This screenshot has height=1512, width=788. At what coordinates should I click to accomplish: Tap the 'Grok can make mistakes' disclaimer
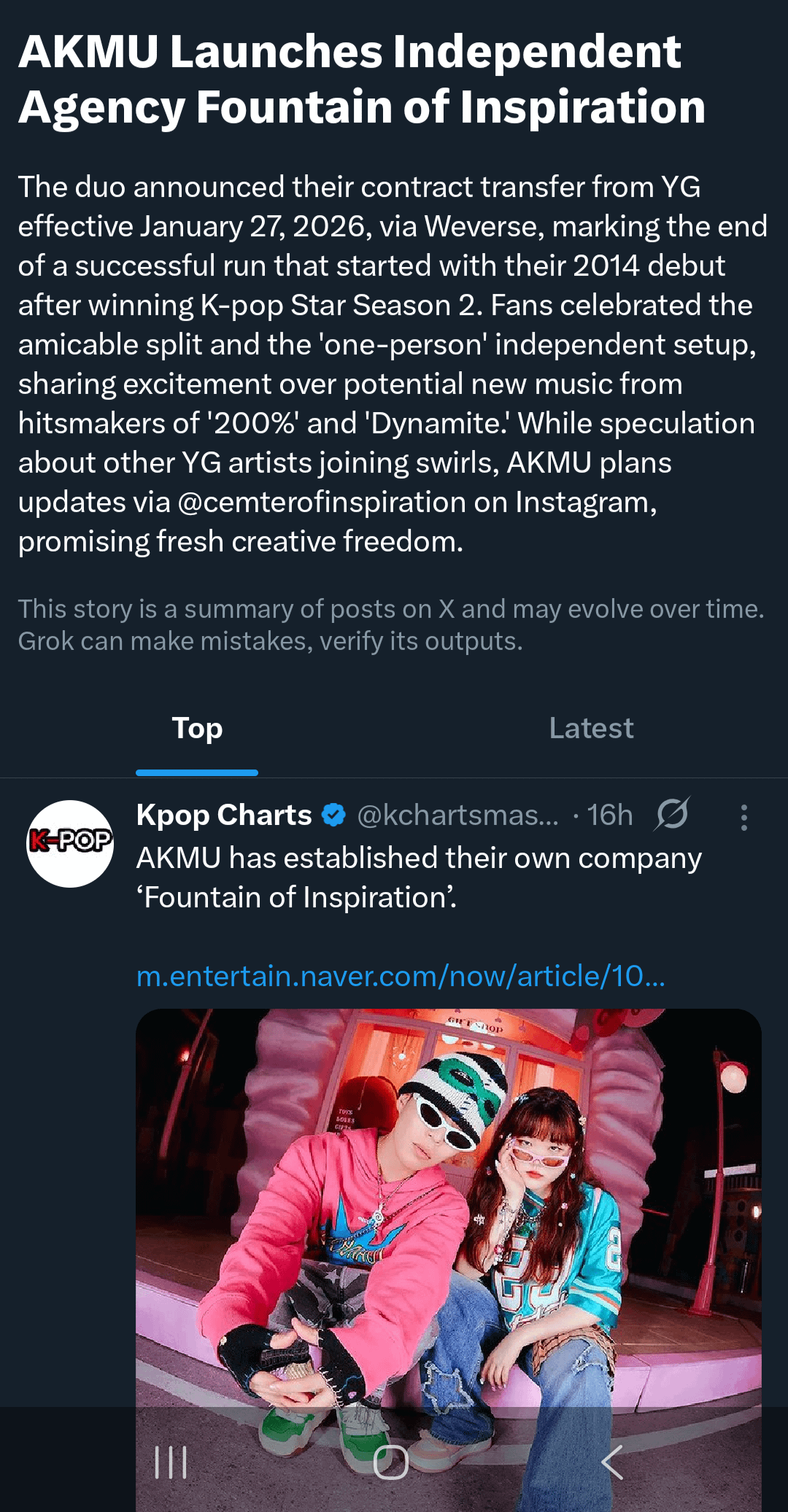270,641
